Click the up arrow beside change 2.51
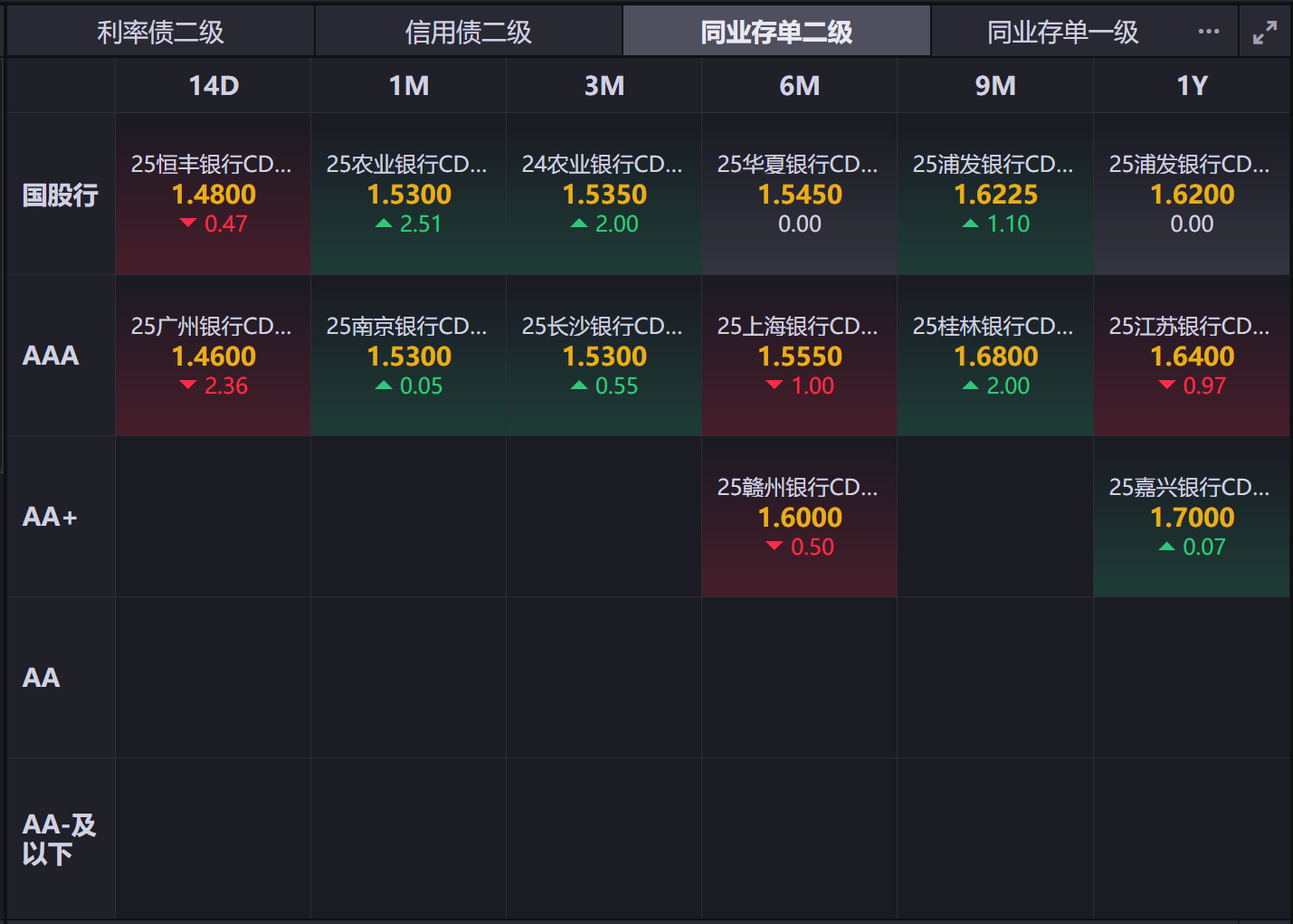 (x=384, y=223)
